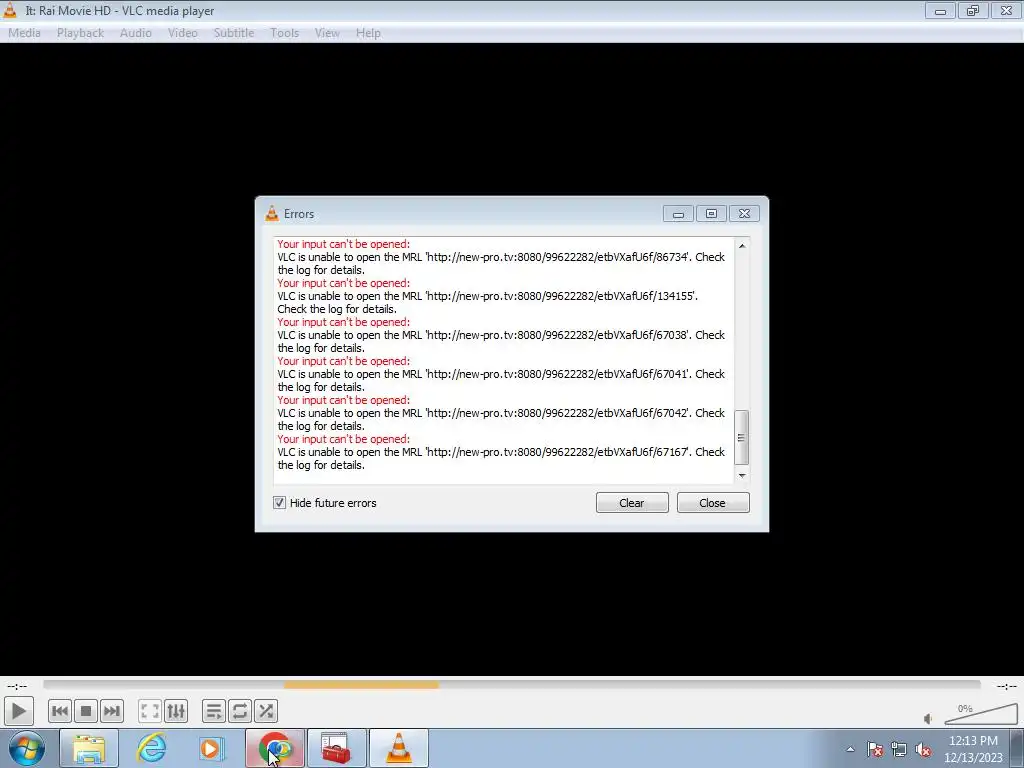This screenshot has height=768, width=1024.
Task: Show hidden tray icons arrow
Action: (x=850, y=749)
